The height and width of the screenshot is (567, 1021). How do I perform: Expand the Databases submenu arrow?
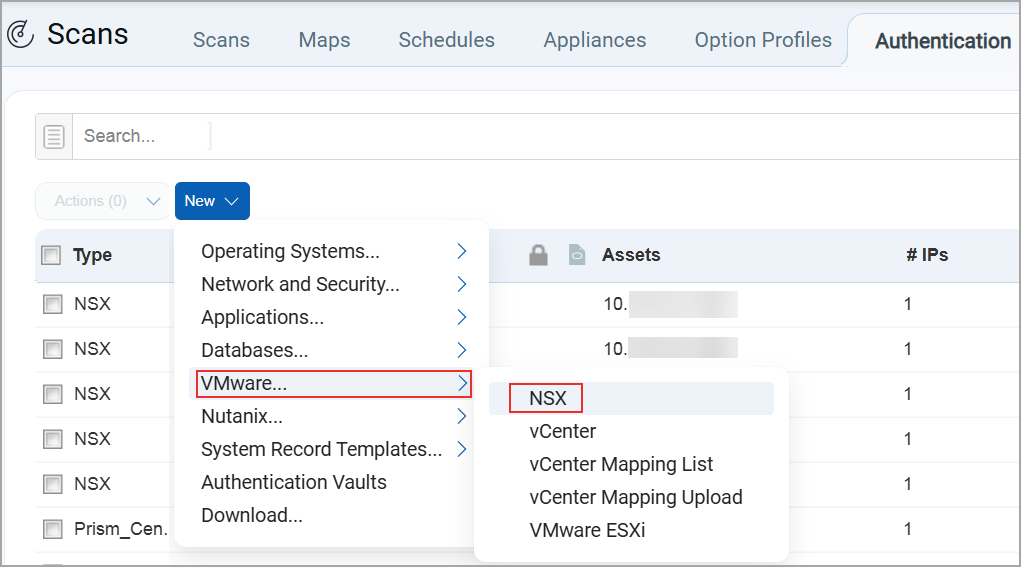(x=462, y=350)
